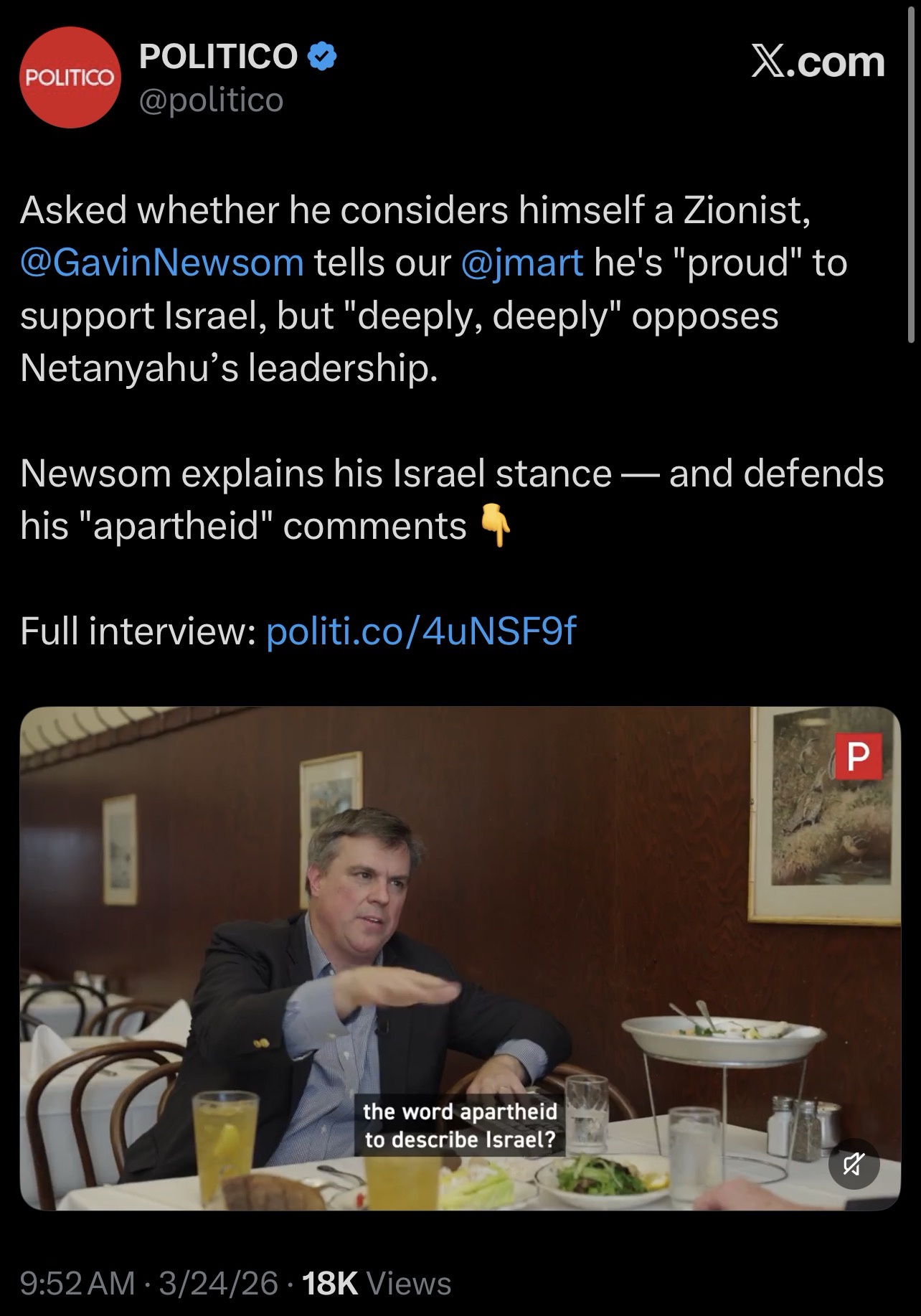Image resolution: width=921 pixels, height=1316 pixels.
Task: Click the POLITICO display name
Action: click(218, 56)
